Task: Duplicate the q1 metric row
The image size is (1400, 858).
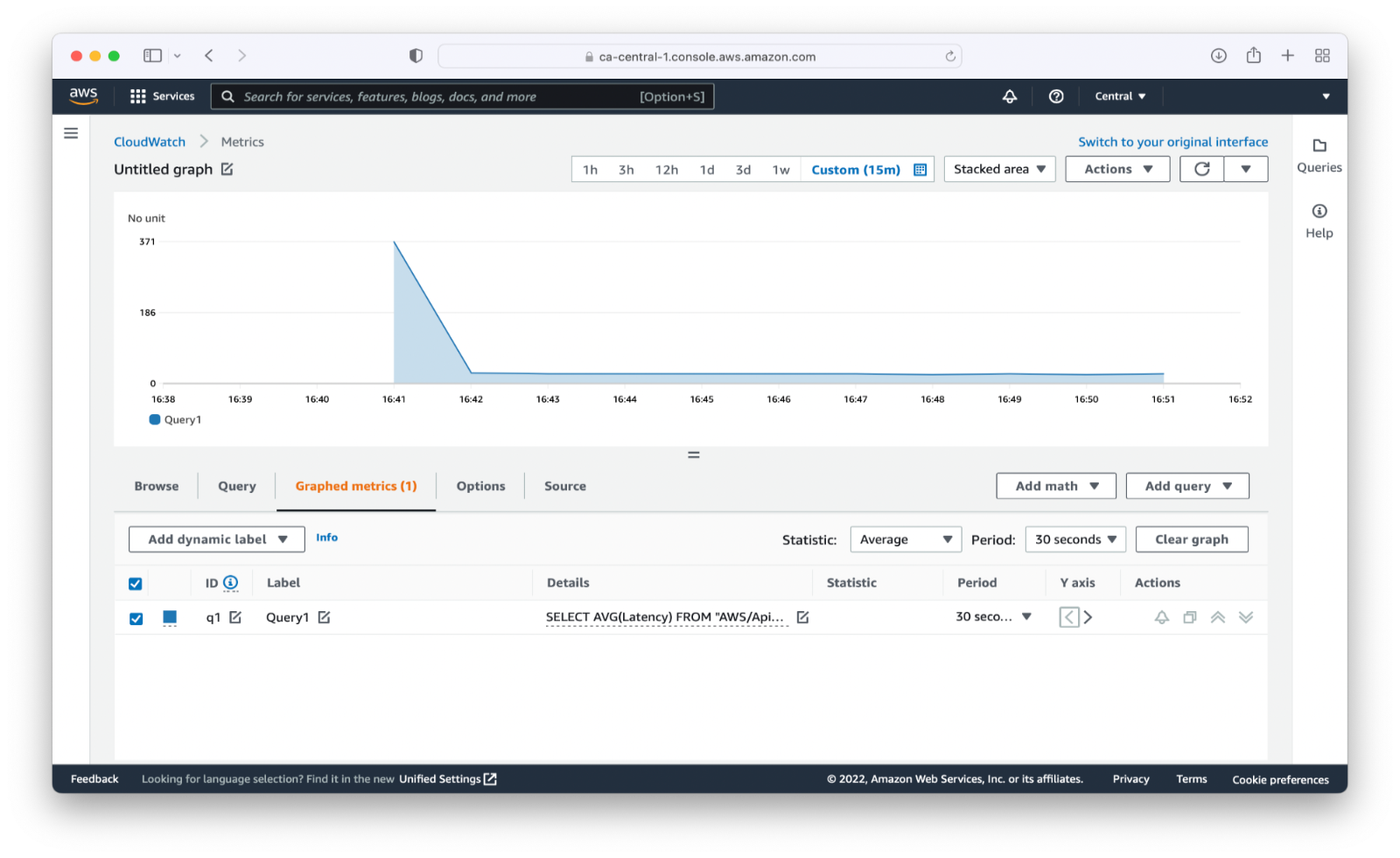Action: pos(1190,617)
